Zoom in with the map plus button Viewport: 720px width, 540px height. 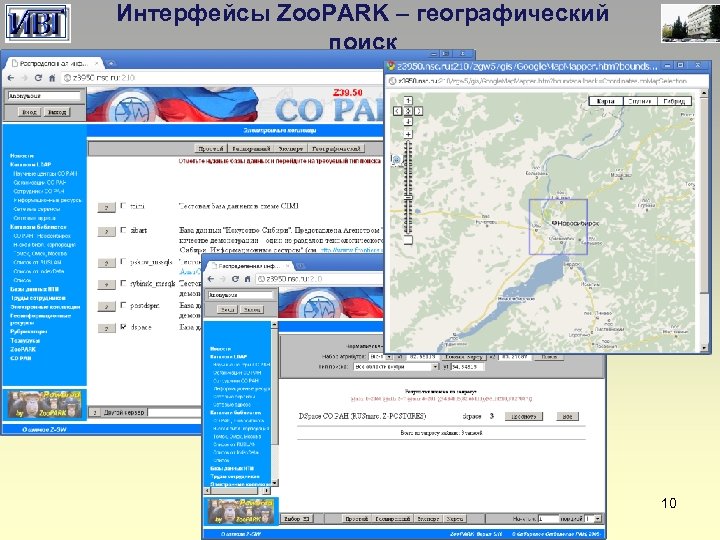point(408,134)
